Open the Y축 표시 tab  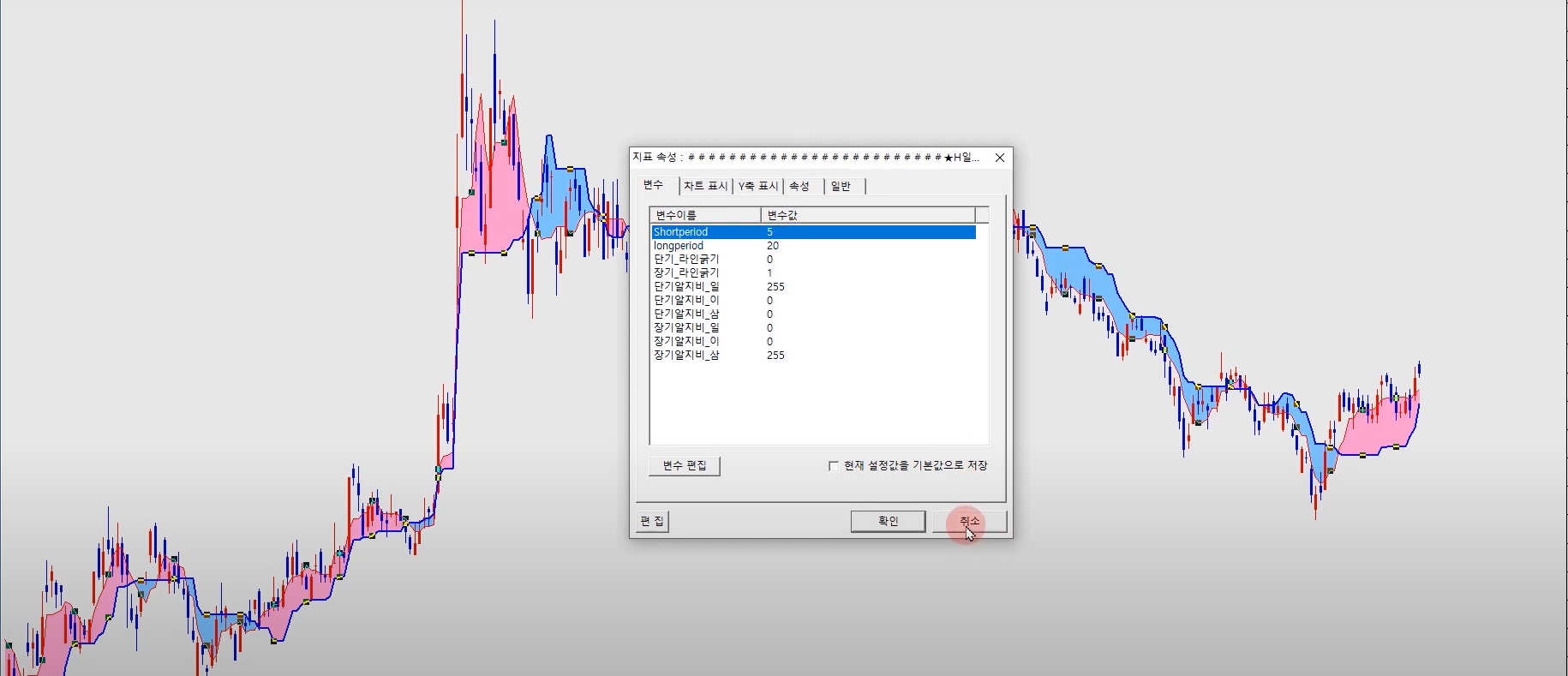(758, 186)
